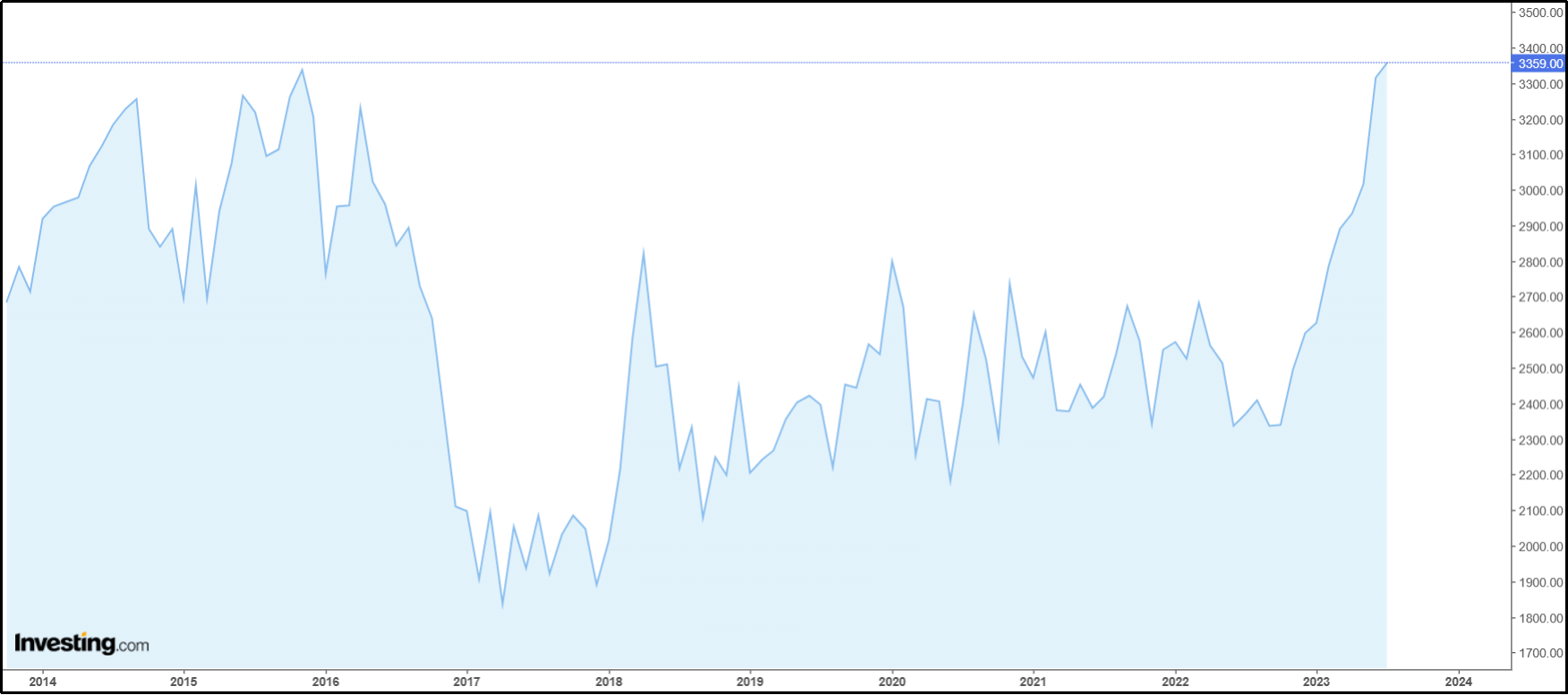The image size is (1568, 695).
Task: Click the 2700.00 price axis label
Action: pos(1540,297)
